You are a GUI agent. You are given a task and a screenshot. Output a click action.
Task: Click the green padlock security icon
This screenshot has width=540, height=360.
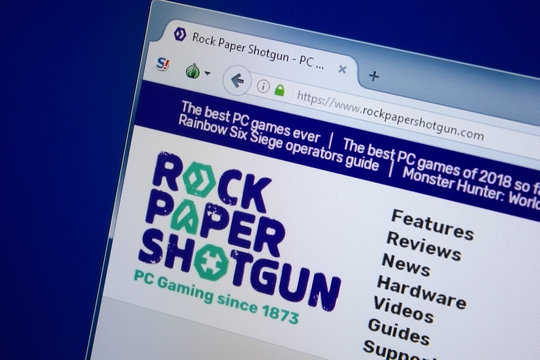(280, 90)
